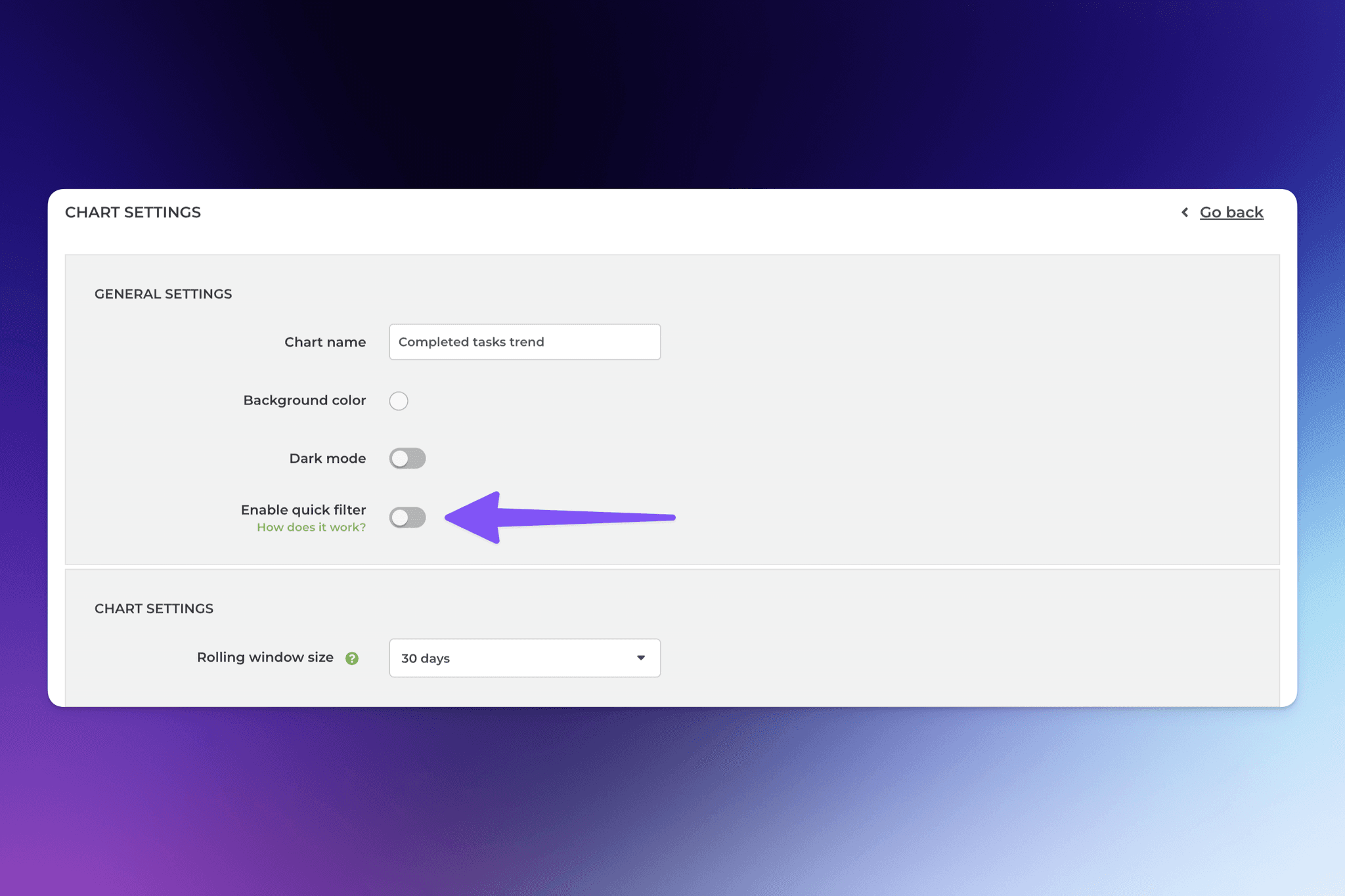This screenshot has height=896, width=1345.
Task: Pick a new background color swatch
Action: point(399,400)
